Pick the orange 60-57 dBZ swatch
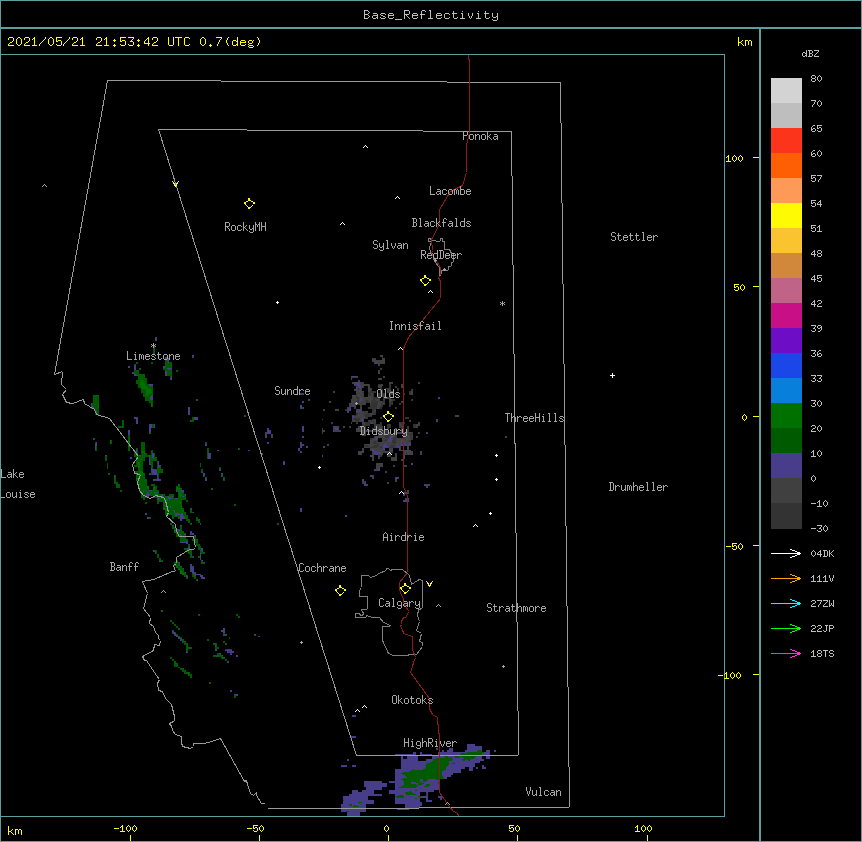The height and width of the screenshot is (842, 862). [x=786, y=165]
